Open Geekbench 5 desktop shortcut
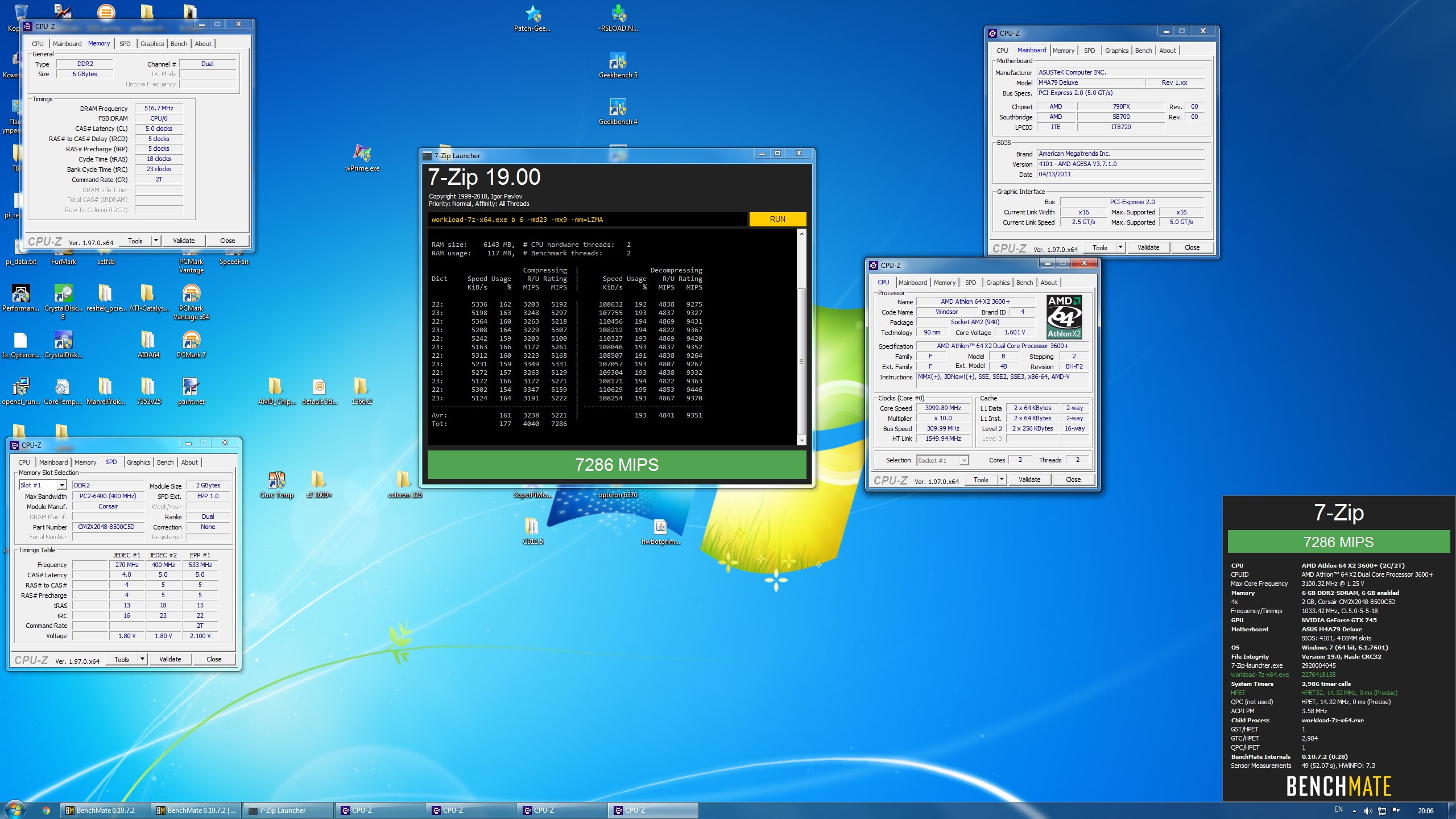This screenshot has width=1456, height=819. coord(618,65)
